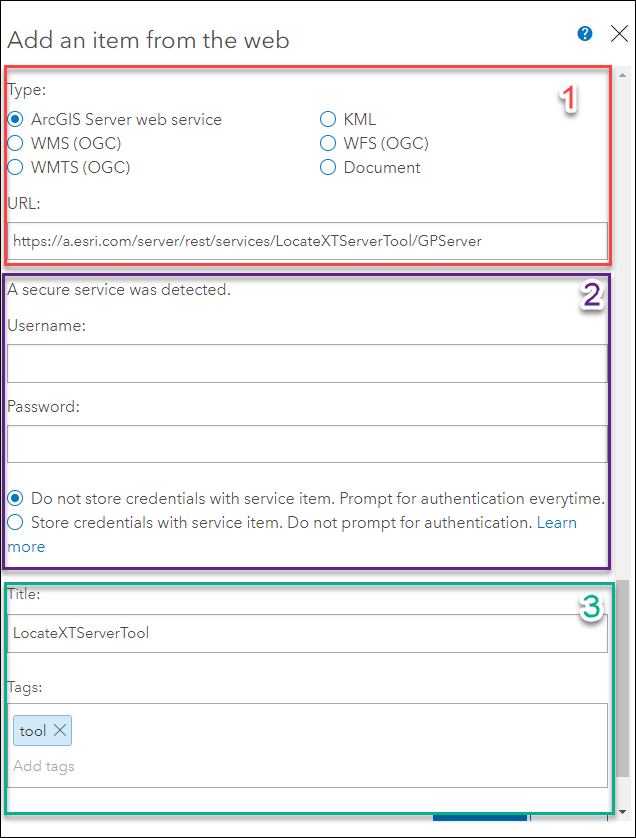Enable "Store credentials with service item" option
The image size is (636, 838).
pos(15,522)
